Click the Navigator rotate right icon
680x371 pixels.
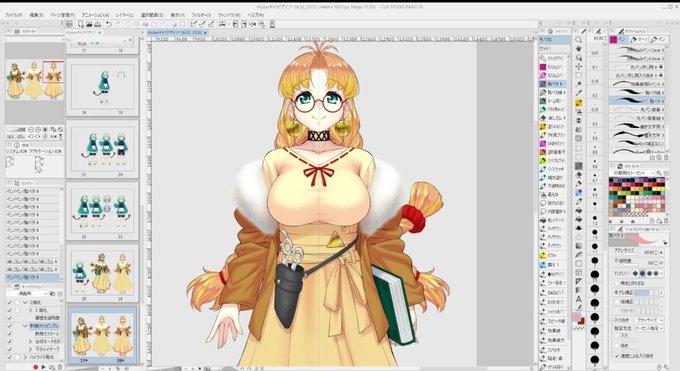coord(38,137)
